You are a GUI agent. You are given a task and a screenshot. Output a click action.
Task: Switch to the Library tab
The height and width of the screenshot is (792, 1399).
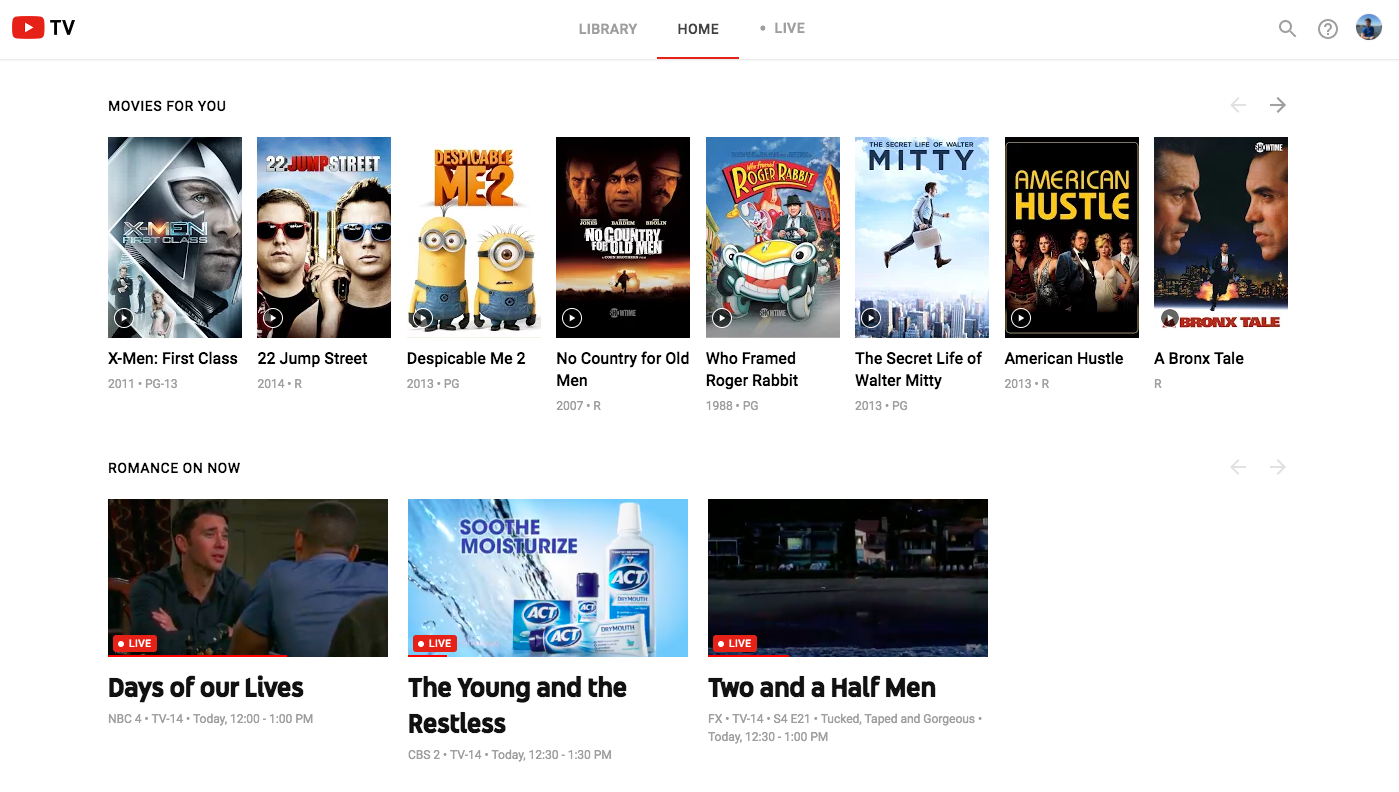pos(608,29)
